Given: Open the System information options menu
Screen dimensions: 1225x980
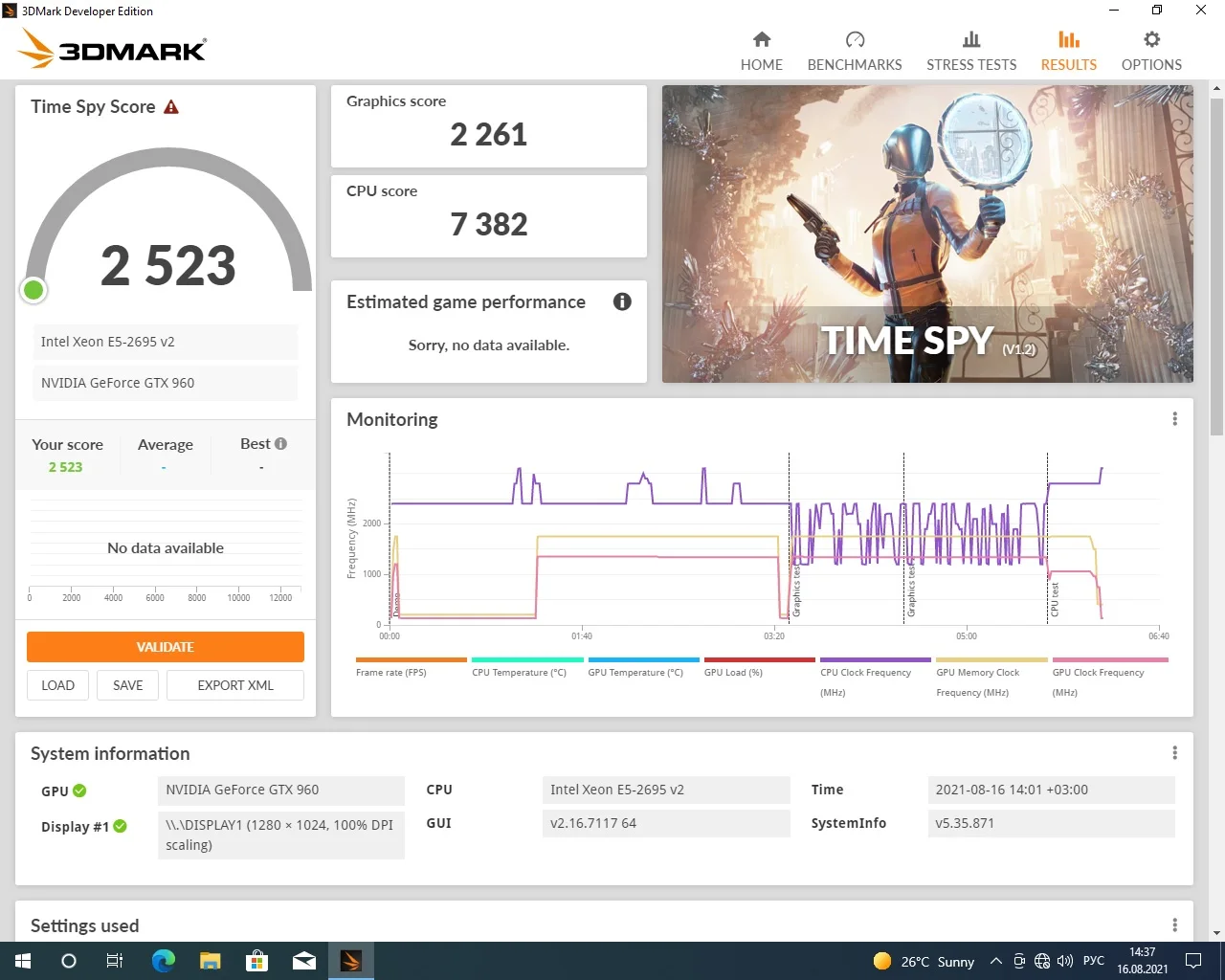Looking at the screenshot, I should [1174, 753].
